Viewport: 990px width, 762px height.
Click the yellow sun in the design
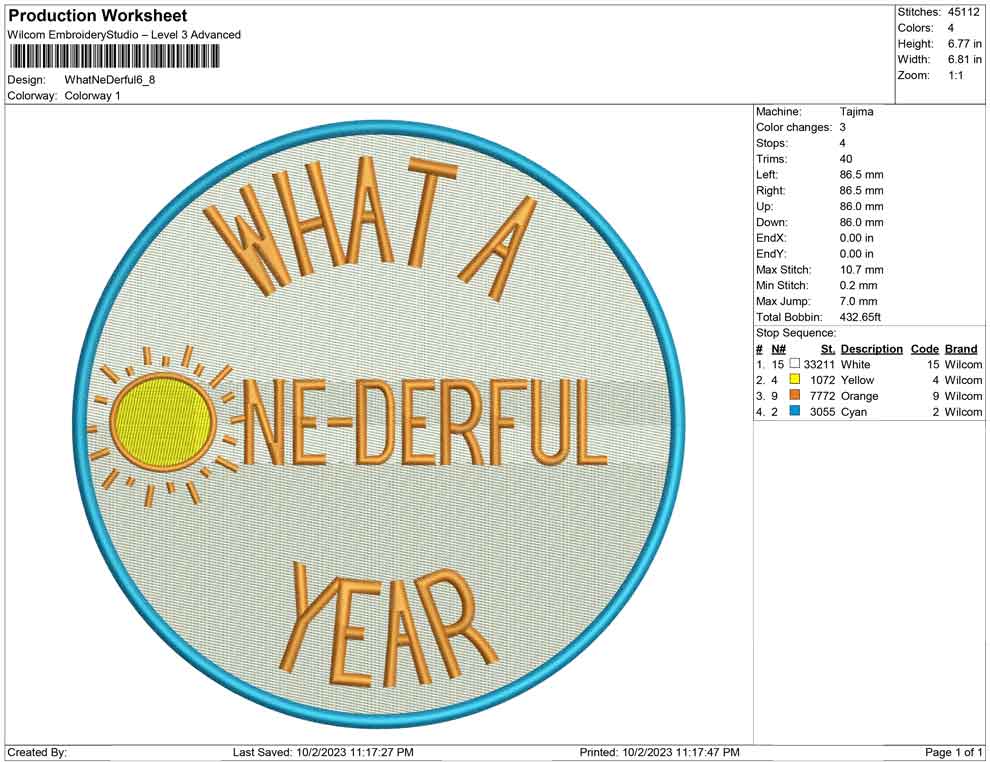[x=163, y=423]
